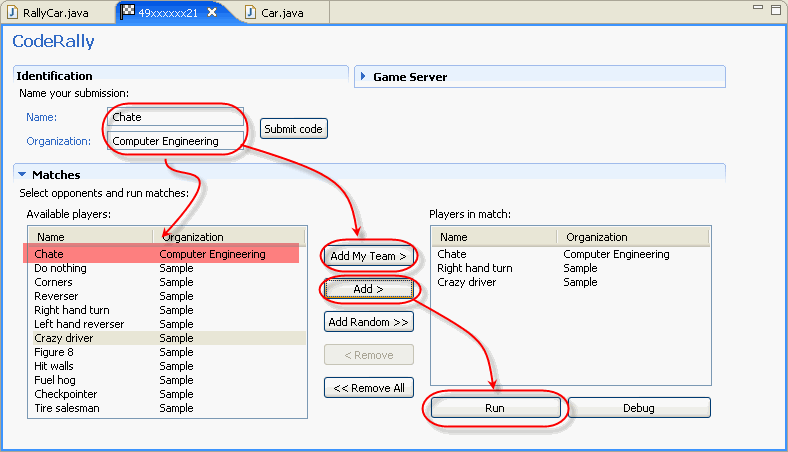Click the Debug button
The image size is (788, 452).
point(639,408)
